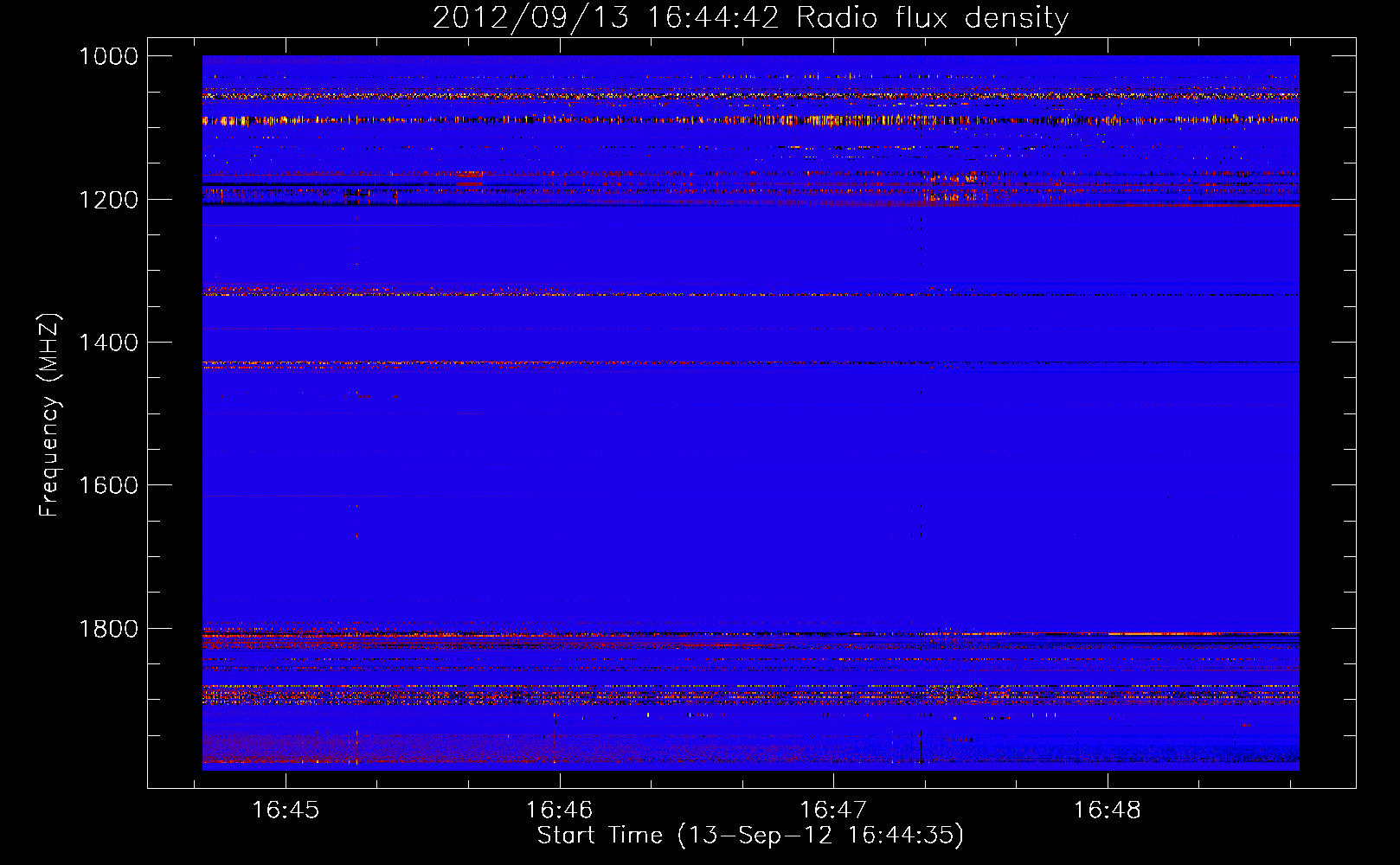Click the 1400 frequency tick label

click(108, 343)
